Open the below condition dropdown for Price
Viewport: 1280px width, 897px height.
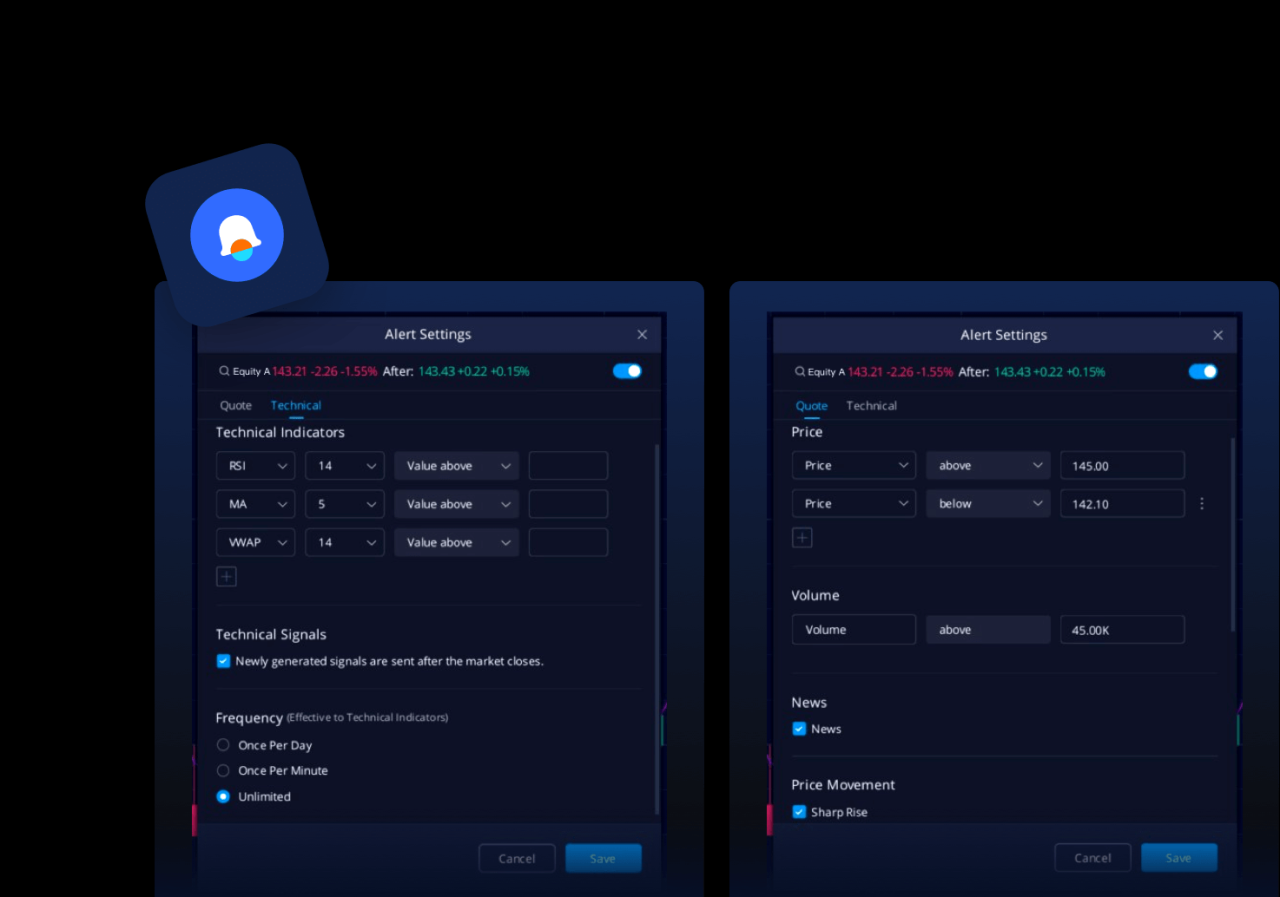click(x=988, y=504)
